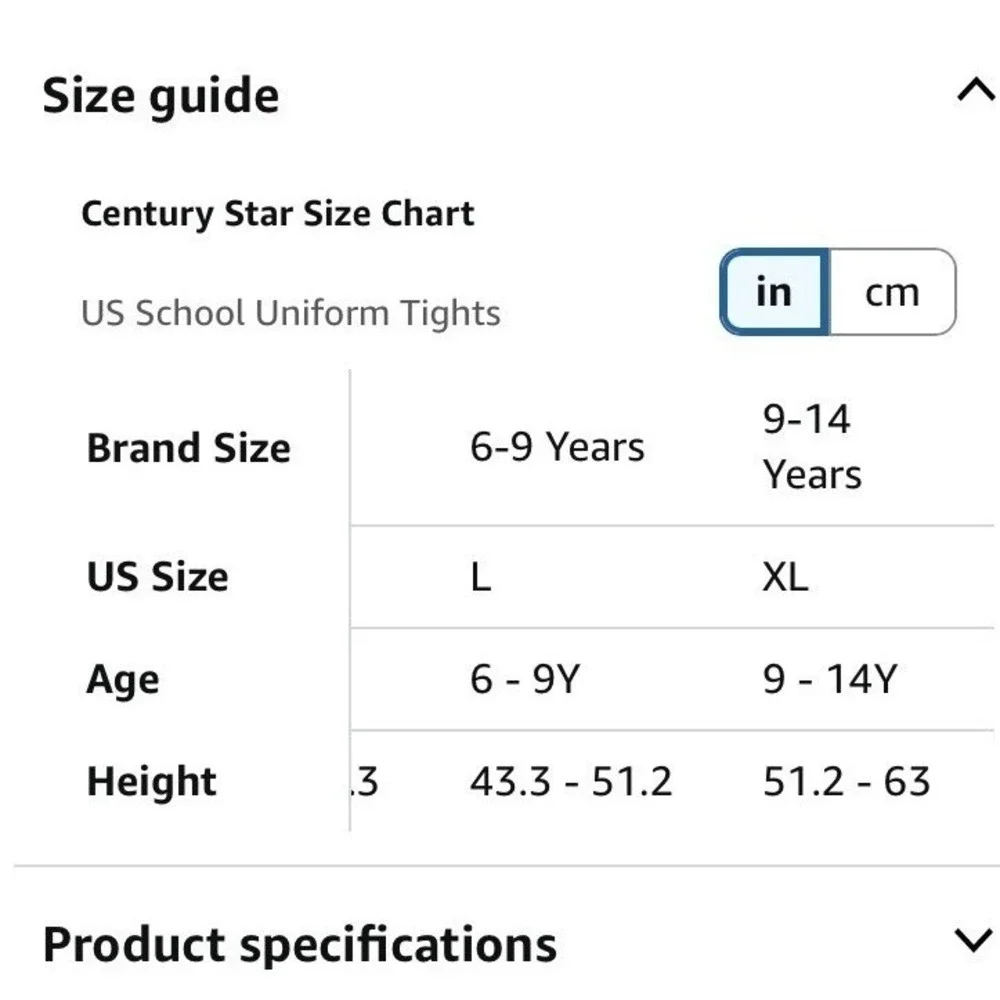Click the US School Uniform Tights label
Screen dimensions: 1000x1000
click(x=291, y=313)
